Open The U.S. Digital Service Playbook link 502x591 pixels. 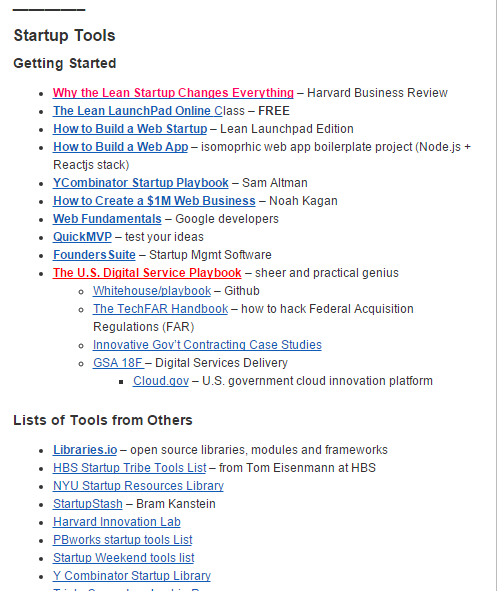click(147, 273)
